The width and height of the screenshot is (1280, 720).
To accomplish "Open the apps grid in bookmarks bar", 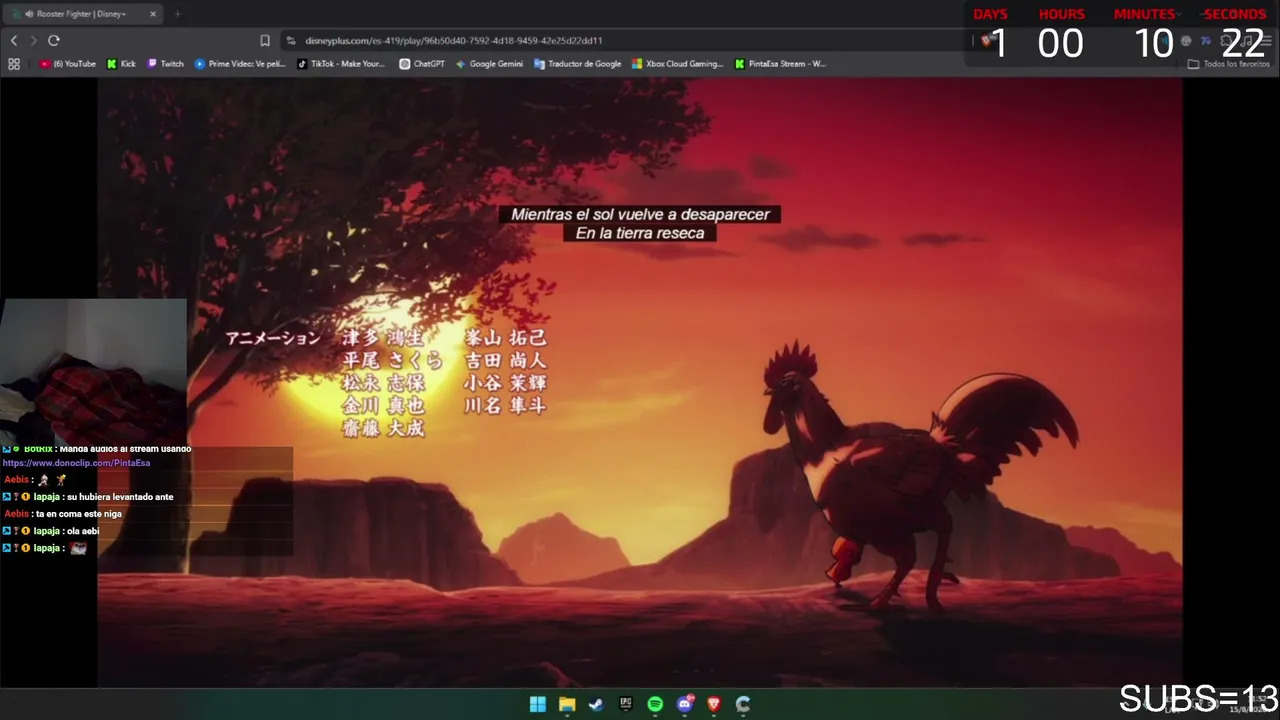I will [14, 64].
